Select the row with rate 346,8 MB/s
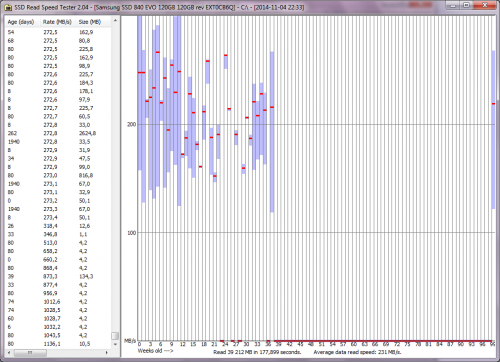Viewport: 500px width, 362px height. point(58,234)
